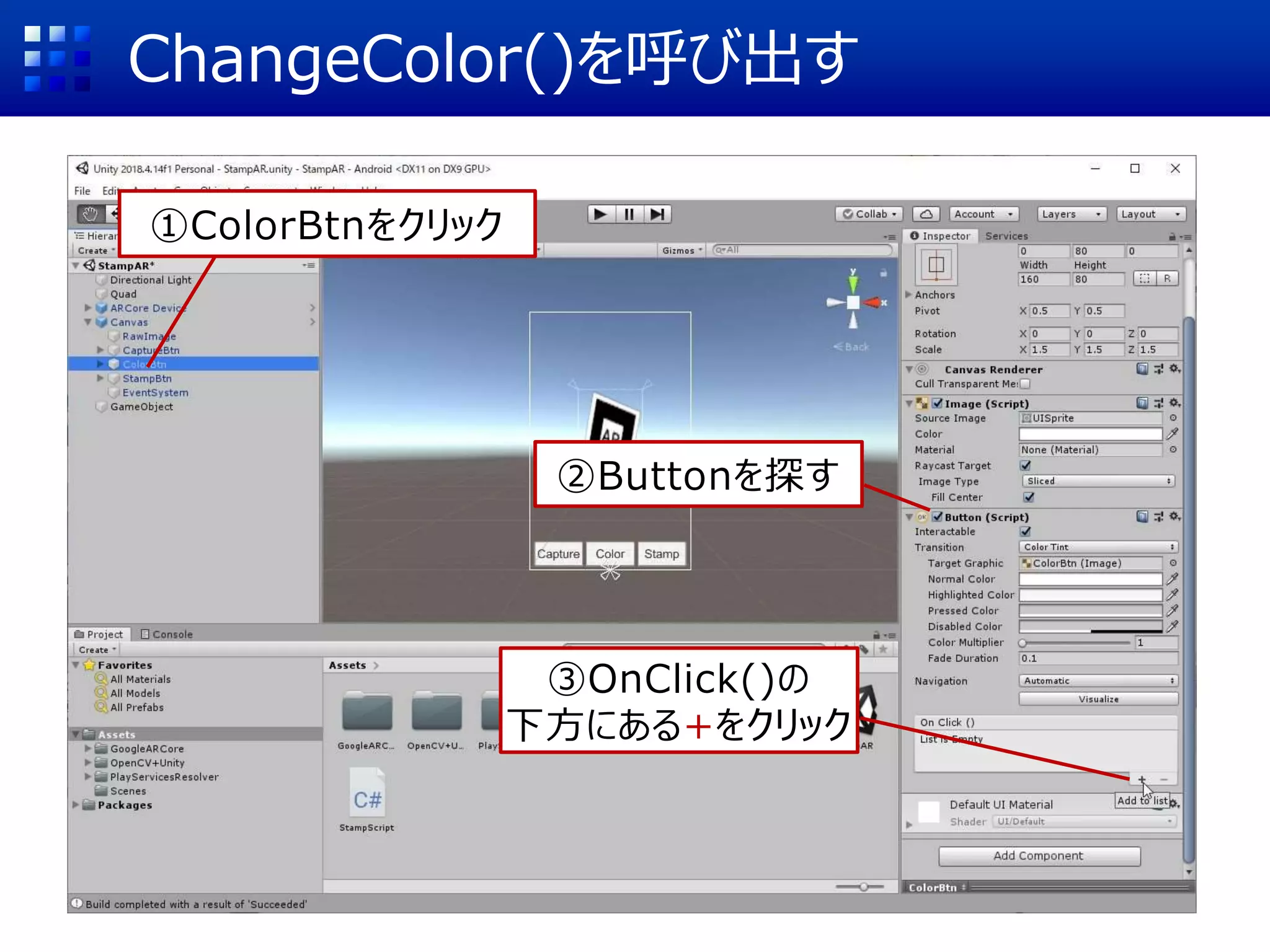This screenshot has height=952, width=1270.
Task: Click eyedropper next to Highlighted Color
Action: [1173, 595]
